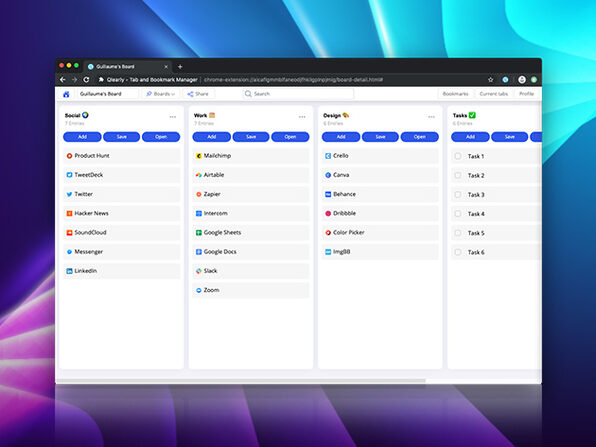Check the Task 3 checkbox
This screenshot has width=596, height=447.
pos(458,195)
